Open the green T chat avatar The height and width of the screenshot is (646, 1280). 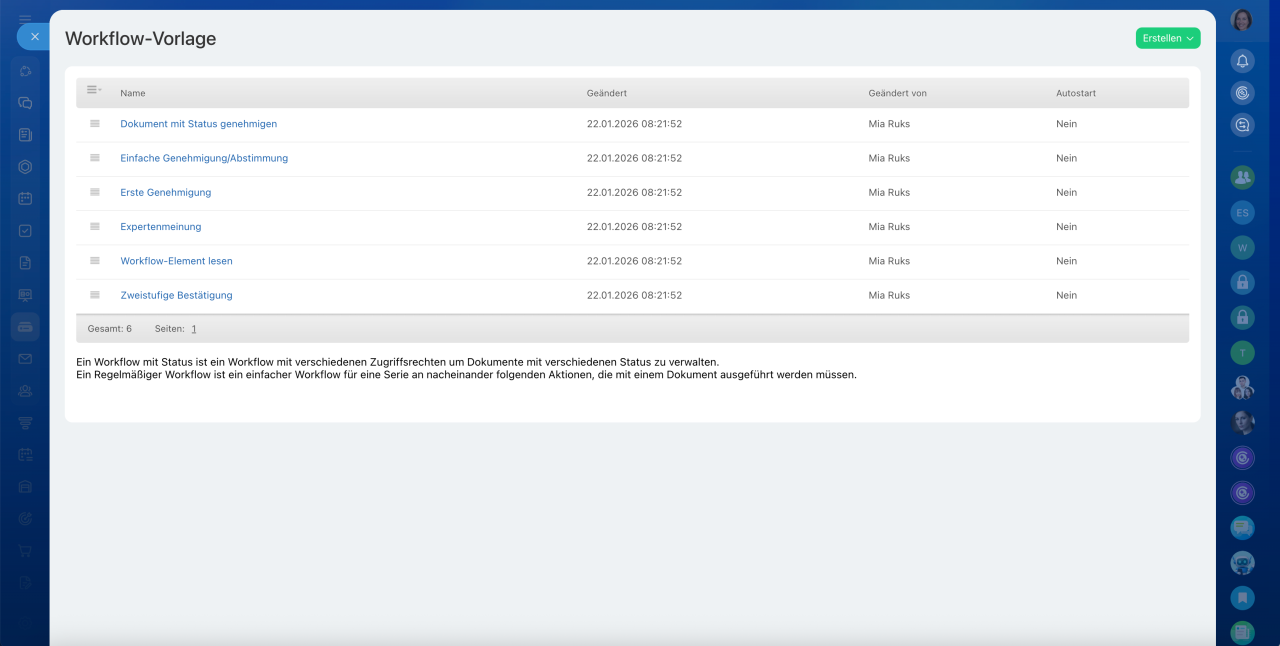coord(1242,352)
